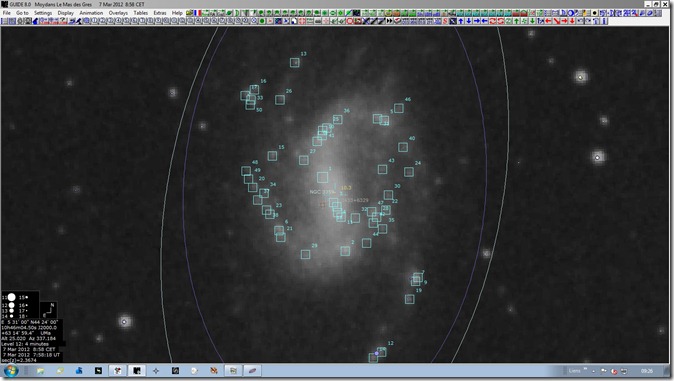
Task: Open the Overlays menu
Action: click(x=118, y=13)
